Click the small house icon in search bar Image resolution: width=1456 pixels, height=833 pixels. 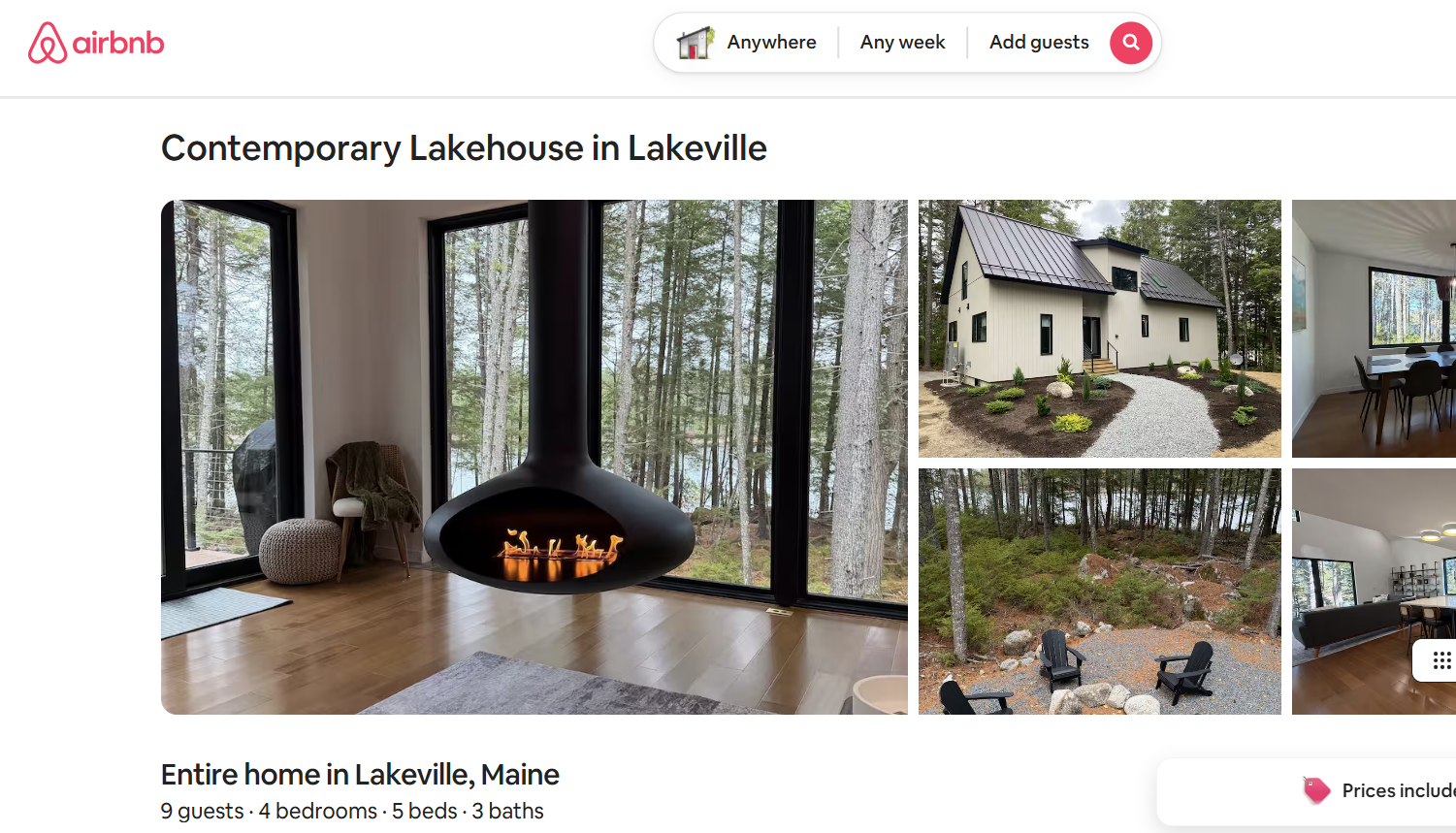[696, 43]
